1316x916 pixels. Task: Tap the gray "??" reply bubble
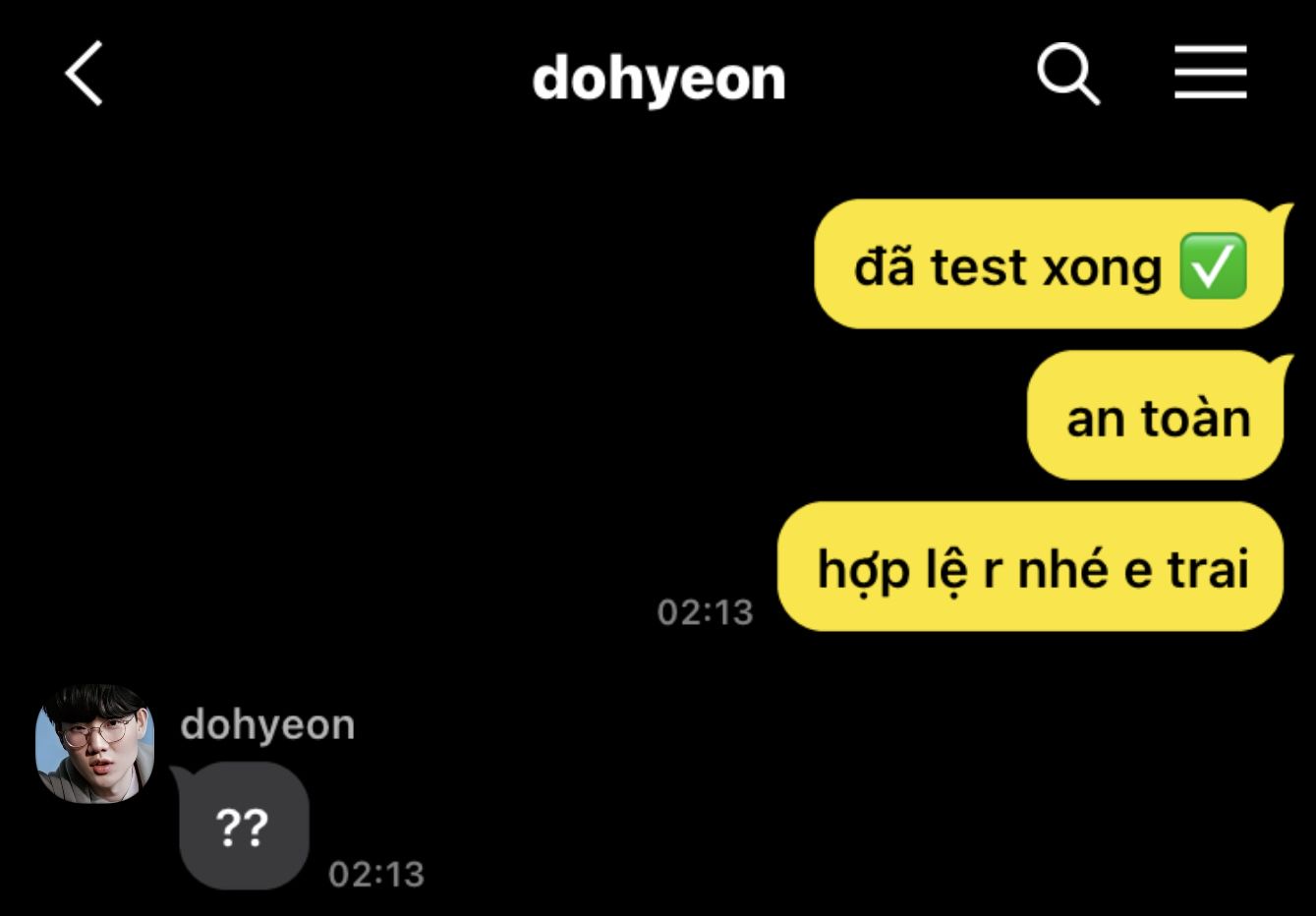(242, 827)
